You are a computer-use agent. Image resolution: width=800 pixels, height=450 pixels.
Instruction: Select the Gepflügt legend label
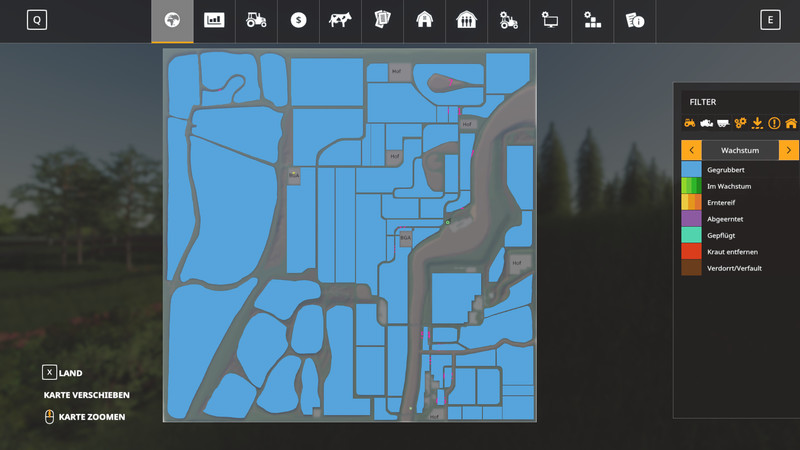tap(721, 235)
